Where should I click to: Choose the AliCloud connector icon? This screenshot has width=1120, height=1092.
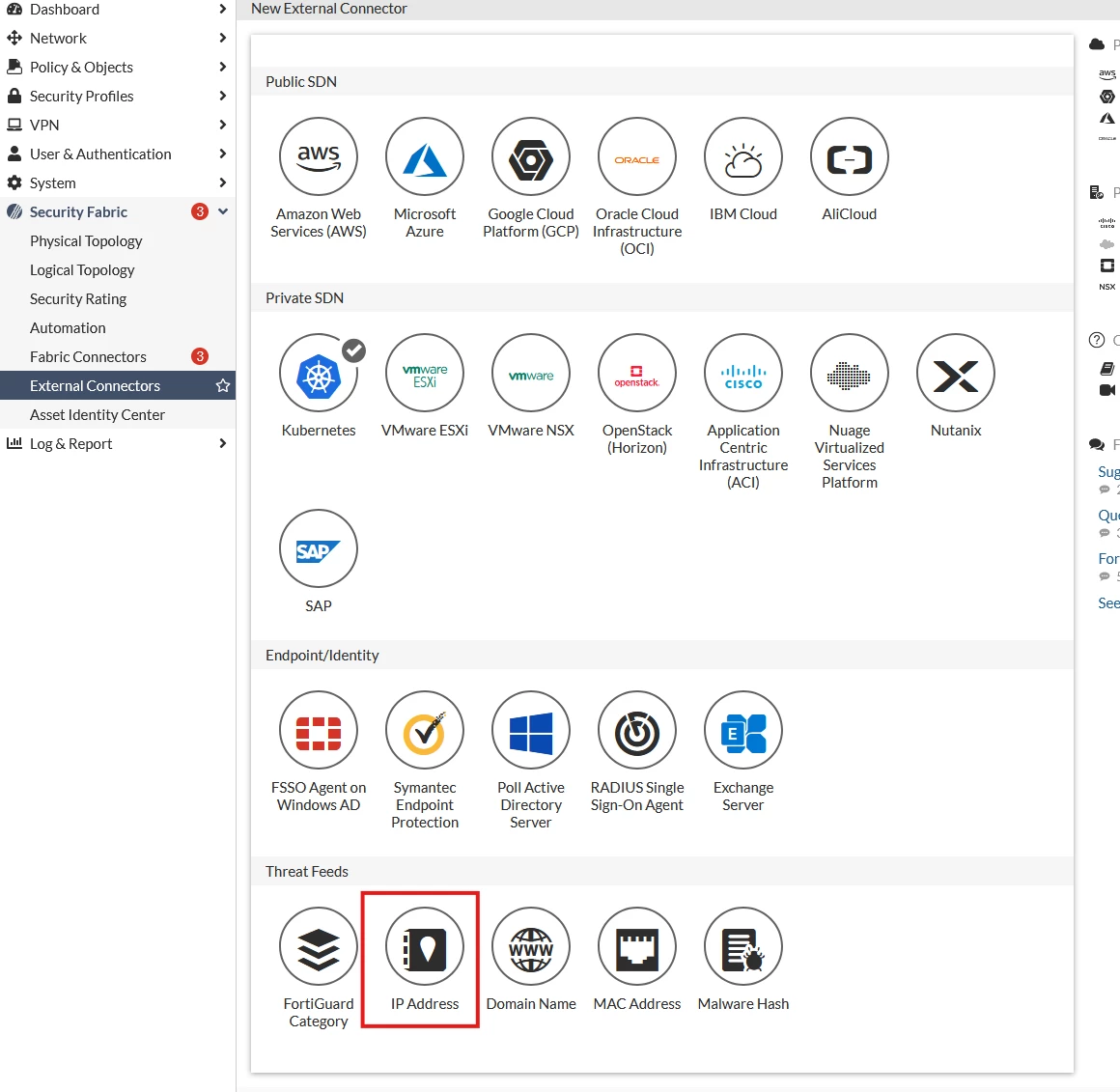tap(850, 156)
